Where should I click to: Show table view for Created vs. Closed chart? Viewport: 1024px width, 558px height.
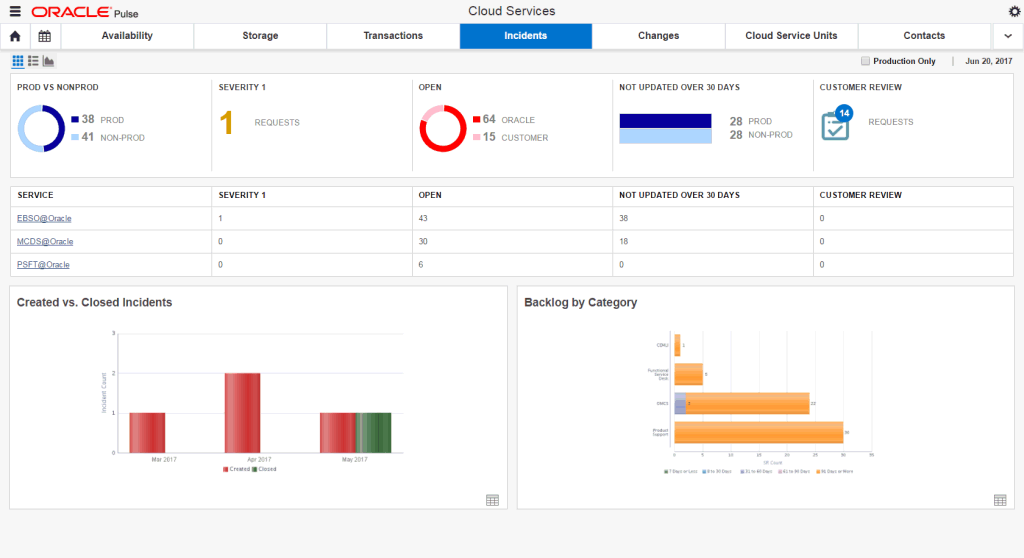point(492,500)
